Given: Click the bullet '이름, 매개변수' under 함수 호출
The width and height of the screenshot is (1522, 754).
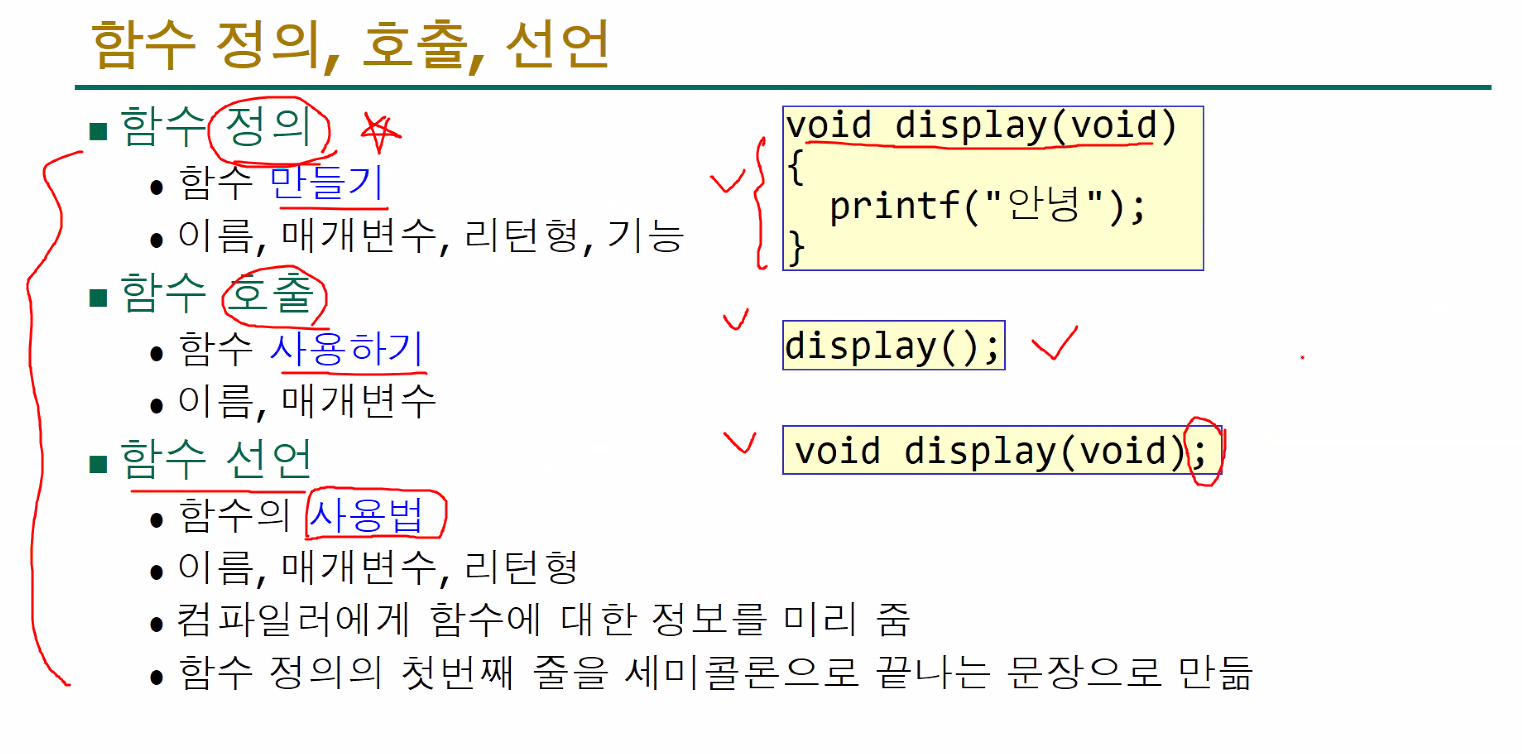Looking at the screenshot, I should tap(307, 401).
